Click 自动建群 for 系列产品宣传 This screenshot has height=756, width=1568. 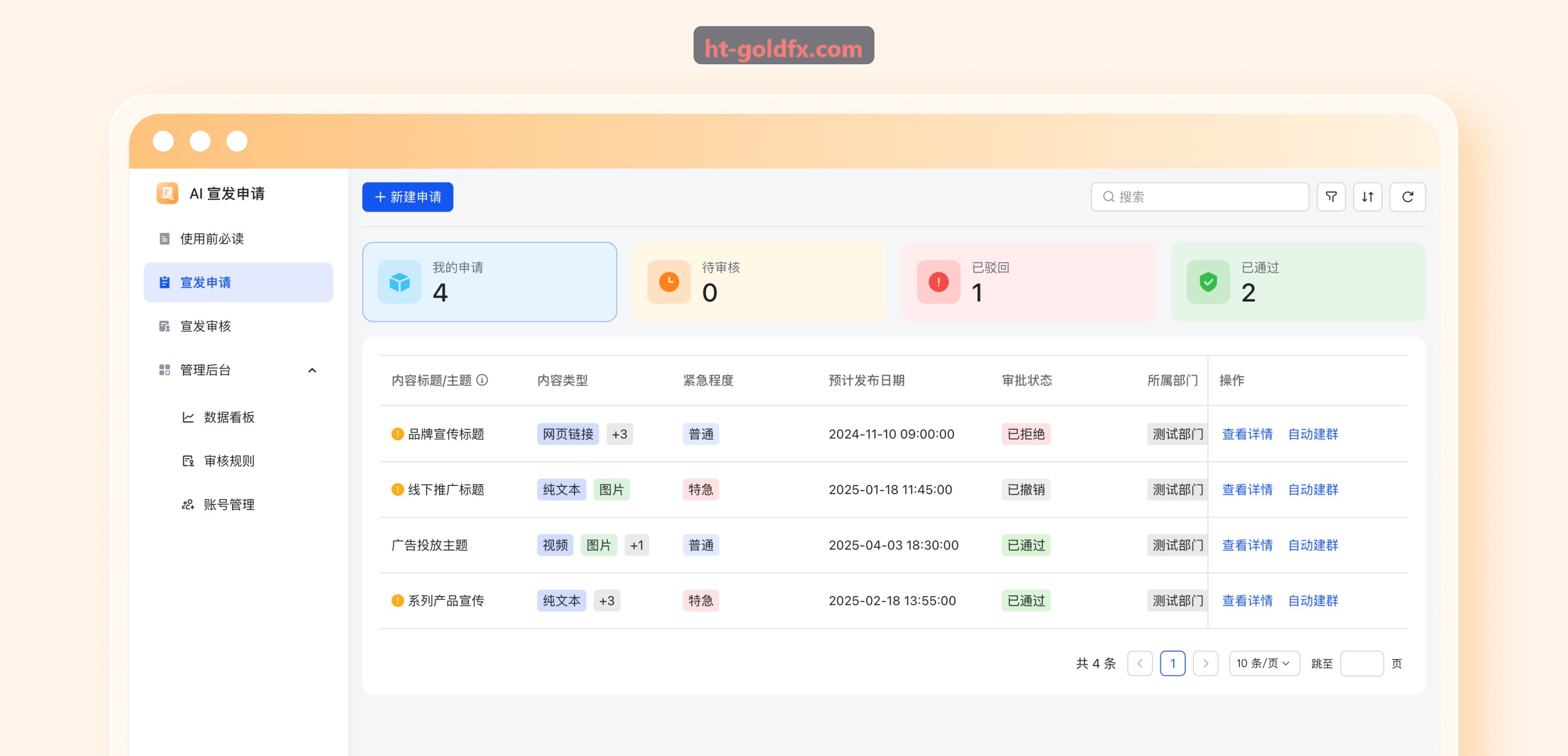pos(1312,600)
